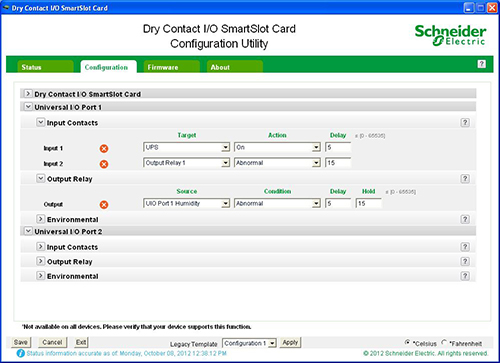The image size is (500, 363).
Task: Open help for Port 1 Environmental section
Action: point(465,219)
